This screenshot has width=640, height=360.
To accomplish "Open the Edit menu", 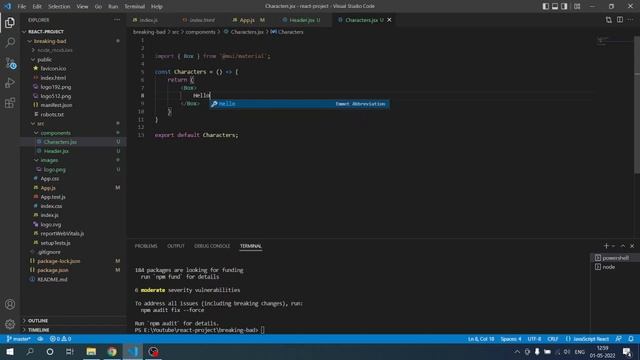I will [37, 6].
